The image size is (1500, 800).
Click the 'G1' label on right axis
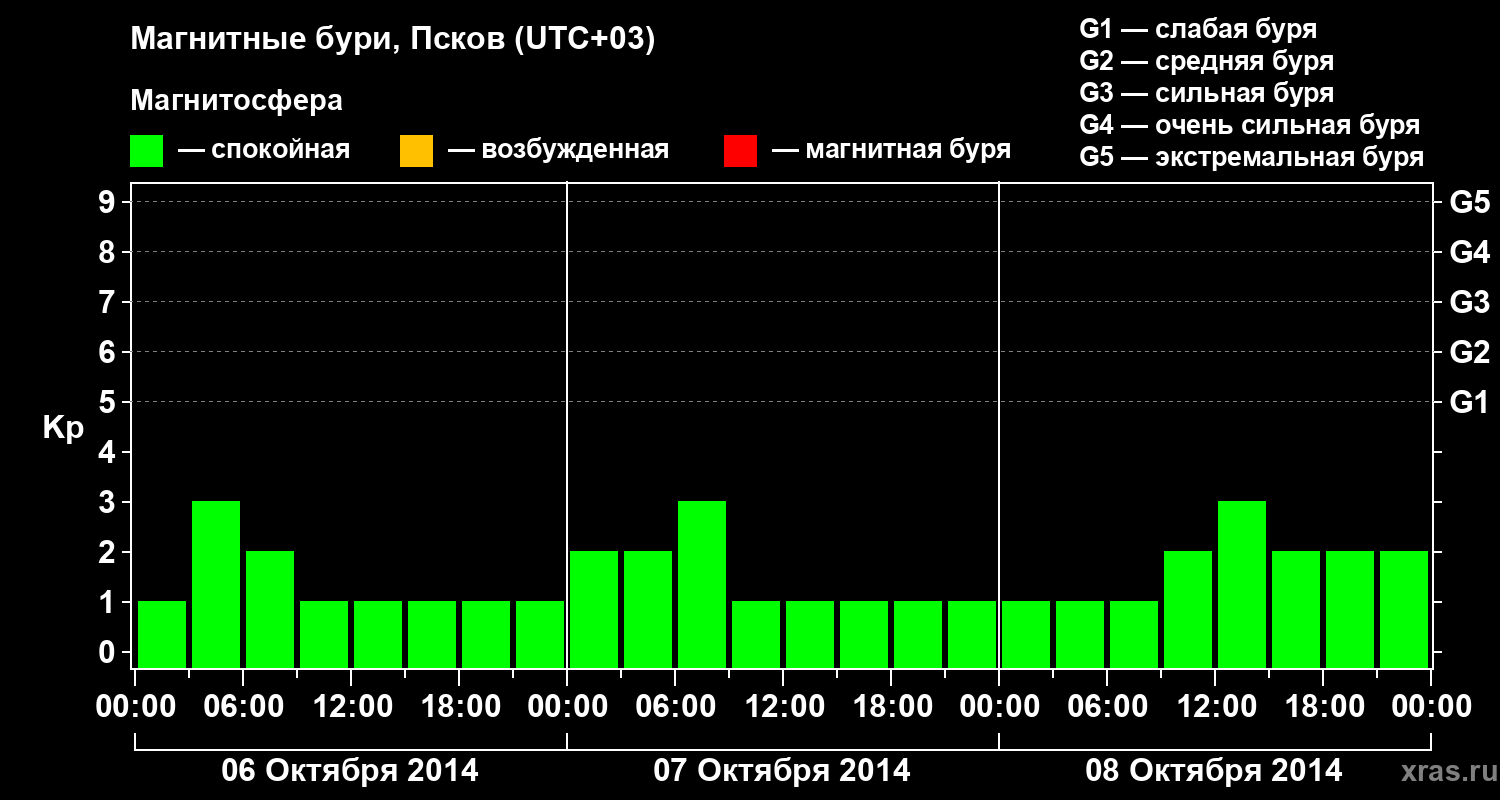point(1469,402)
